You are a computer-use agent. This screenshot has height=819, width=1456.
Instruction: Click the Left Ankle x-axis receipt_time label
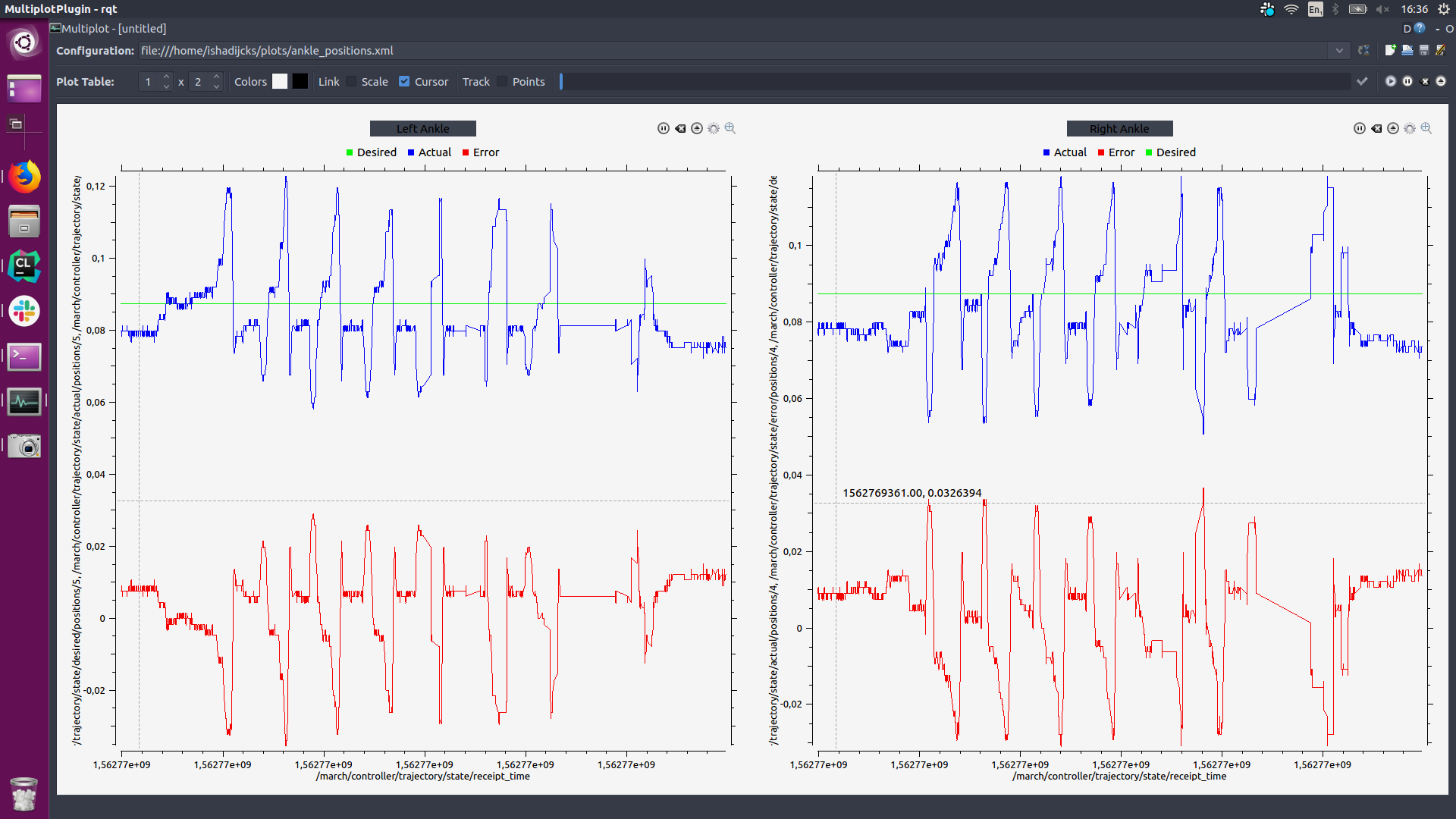click(x=422, y=776)
